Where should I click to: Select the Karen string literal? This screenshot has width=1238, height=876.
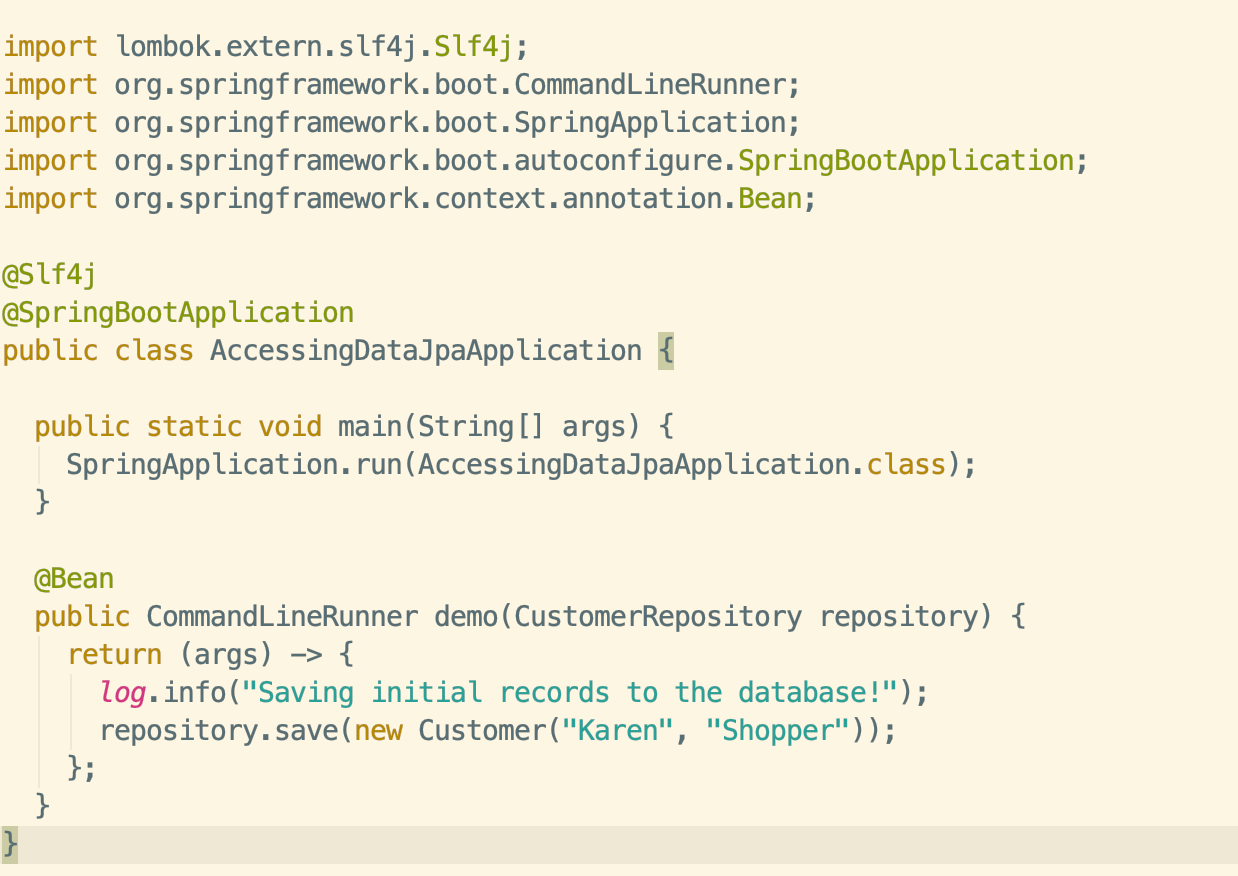coord(618,730)
